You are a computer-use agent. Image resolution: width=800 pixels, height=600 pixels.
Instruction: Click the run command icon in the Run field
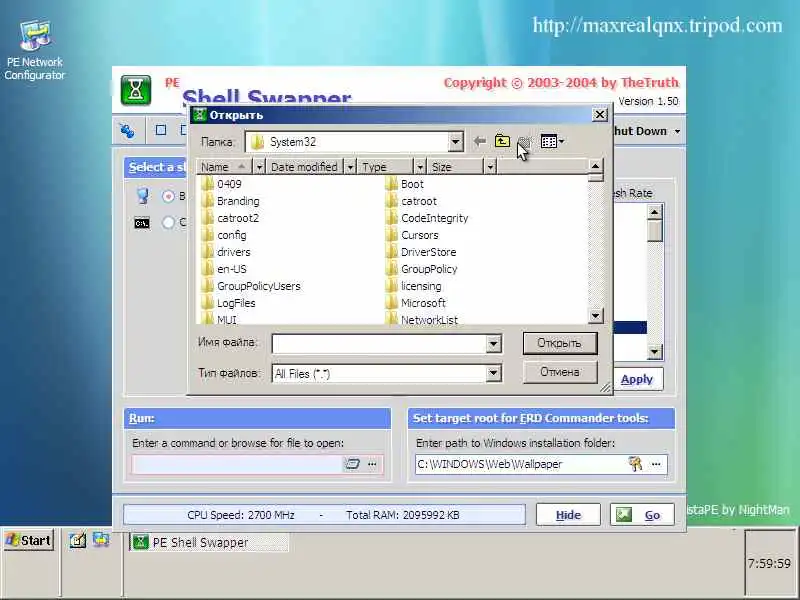tap(352, 464)
